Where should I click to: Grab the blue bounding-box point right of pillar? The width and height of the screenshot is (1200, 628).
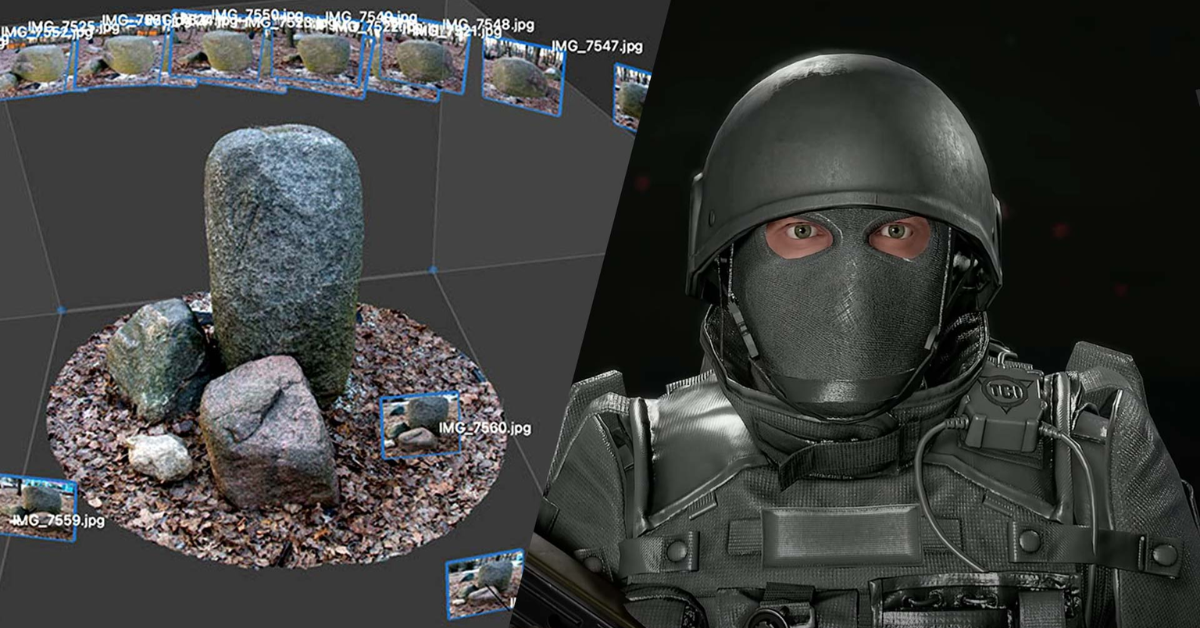(x=433, y=270)
